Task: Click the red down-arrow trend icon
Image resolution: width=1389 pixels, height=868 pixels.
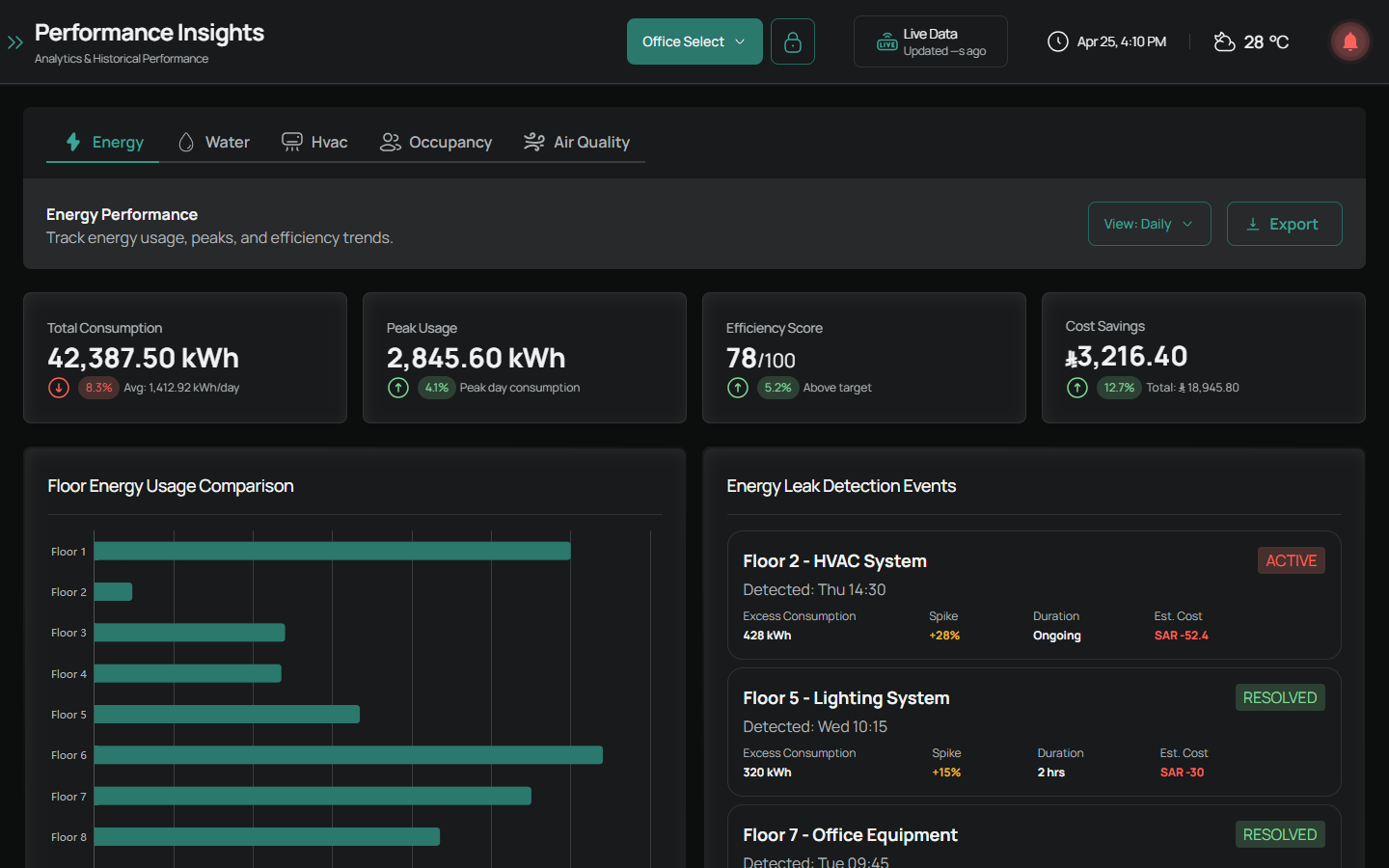Action: tap(59, 388)
